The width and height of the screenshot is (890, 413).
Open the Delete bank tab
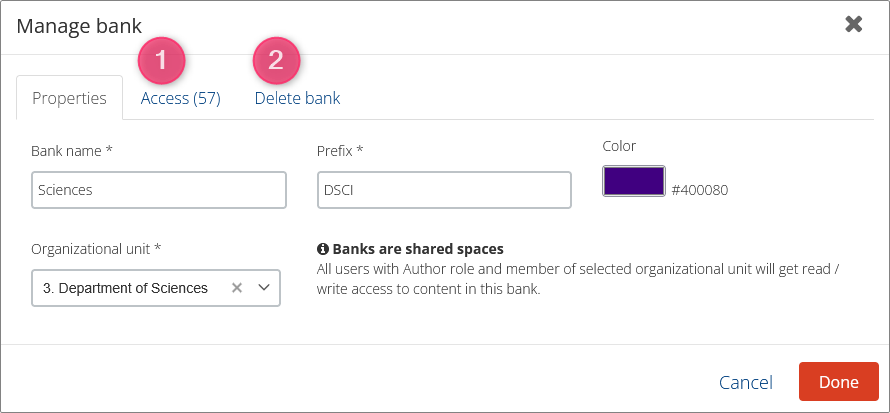pos(297,99)
